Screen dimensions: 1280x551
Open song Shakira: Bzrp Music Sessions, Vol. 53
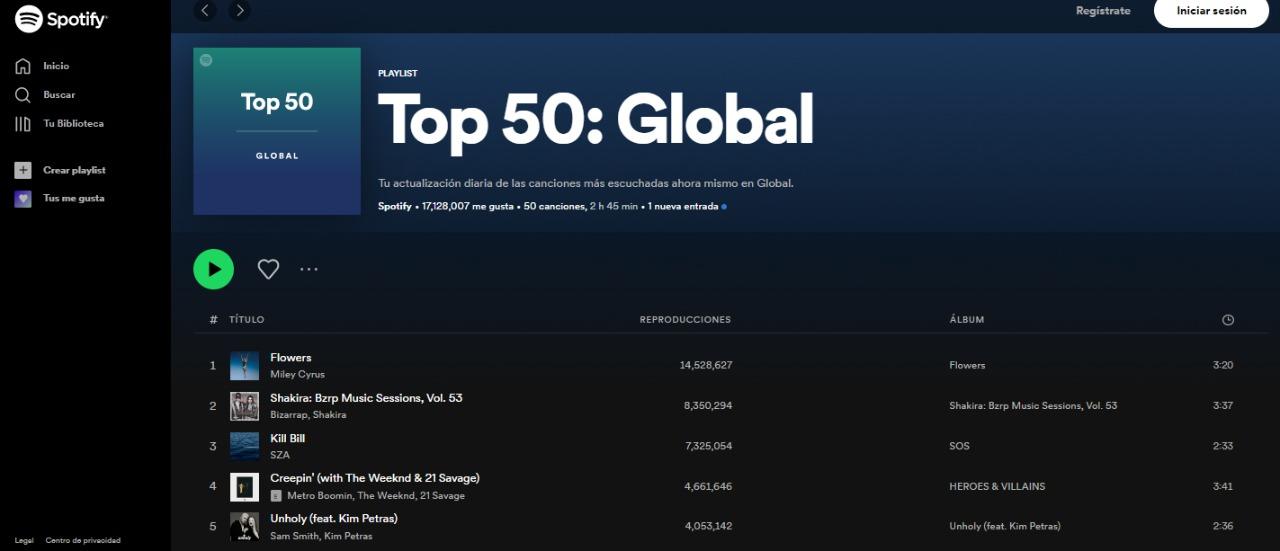[x=366, y=398]
